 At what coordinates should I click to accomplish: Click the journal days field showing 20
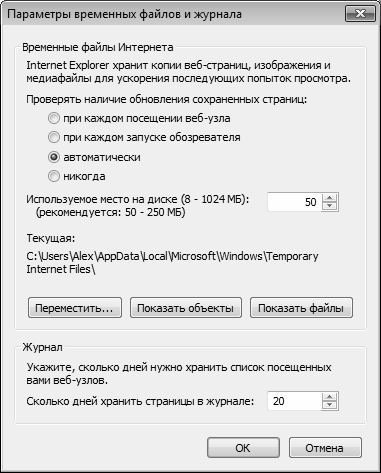[x=294, y=401]
